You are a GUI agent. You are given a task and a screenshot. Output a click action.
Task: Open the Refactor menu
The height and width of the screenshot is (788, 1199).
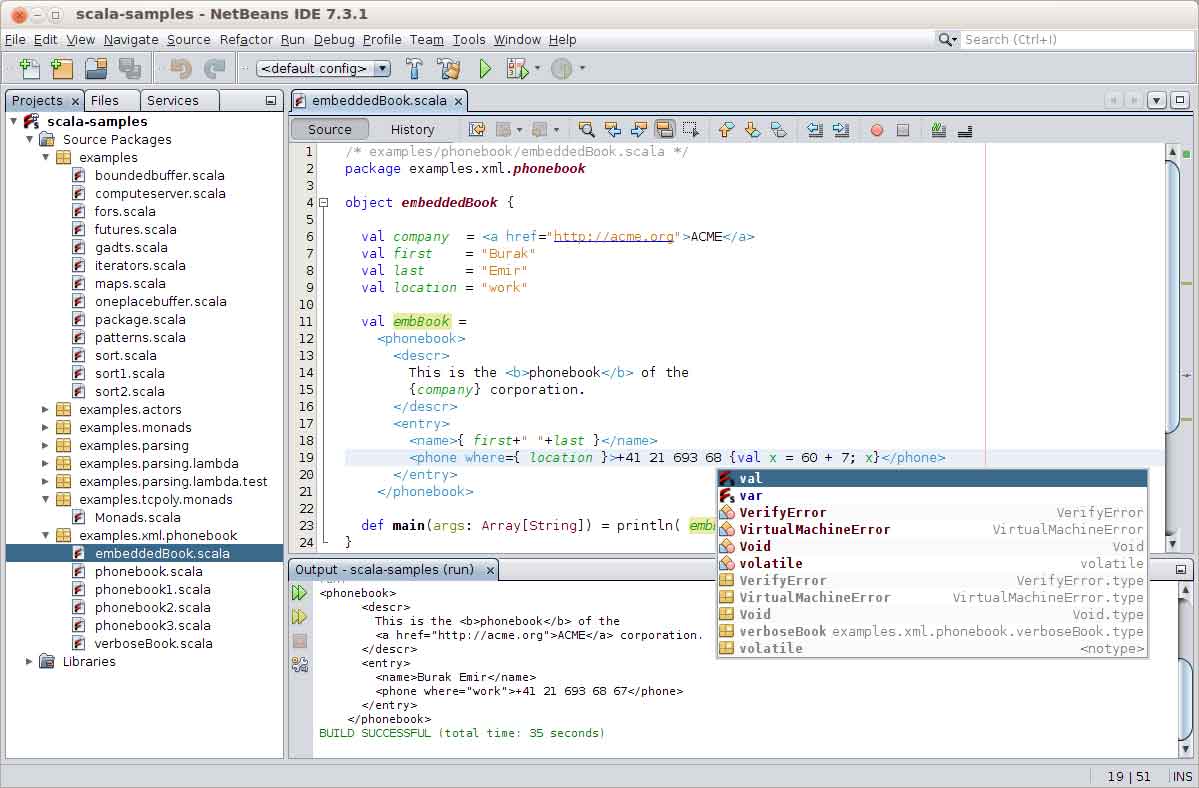(246, 39)
